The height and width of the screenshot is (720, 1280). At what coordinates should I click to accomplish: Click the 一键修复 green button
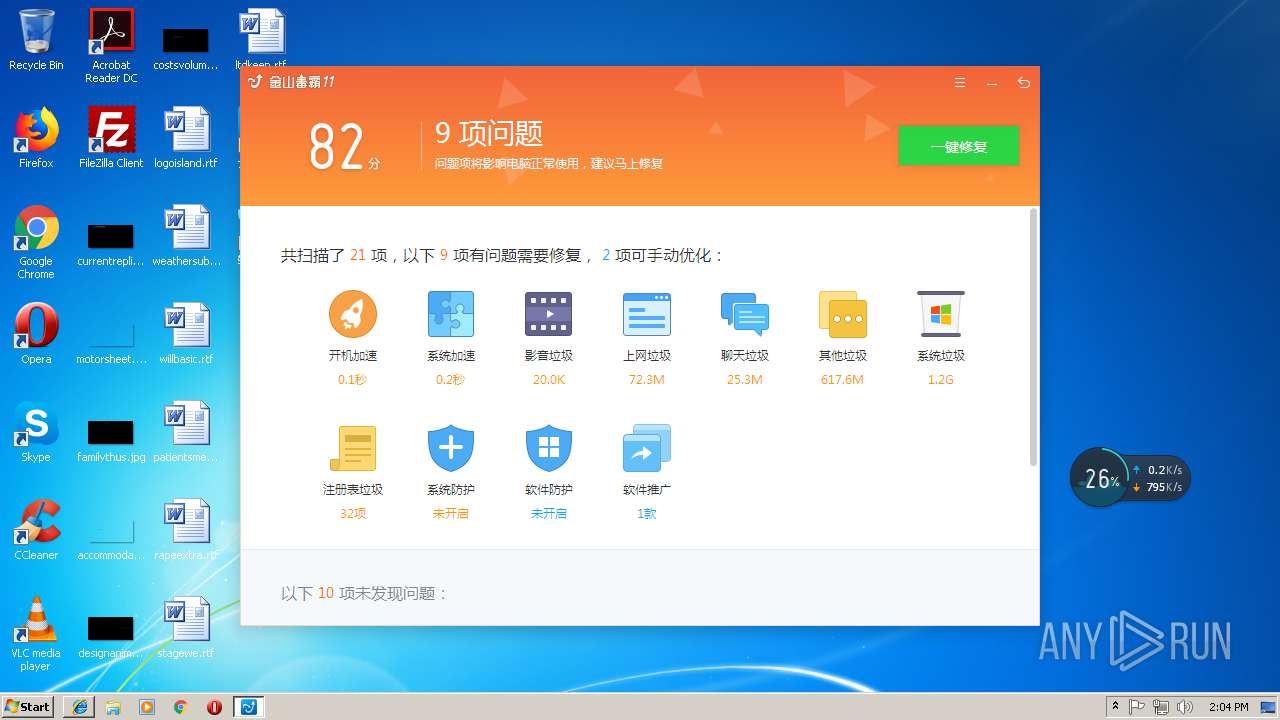[x=958, y=146]
